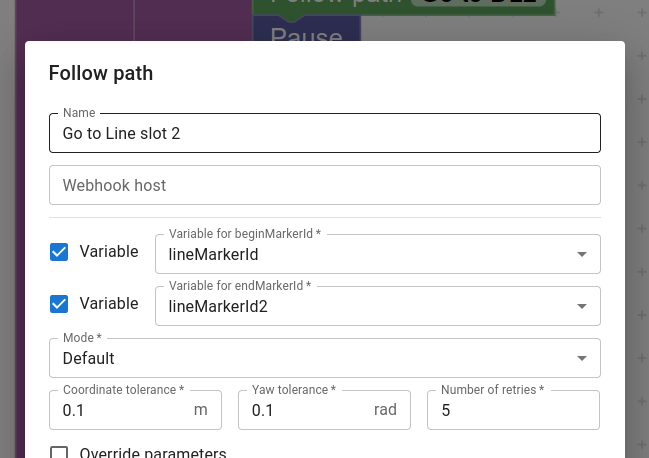The width and height of the screenshot is (649, 458).
Task: Edit the Yaw tolerance field
Action: point(324,410)
